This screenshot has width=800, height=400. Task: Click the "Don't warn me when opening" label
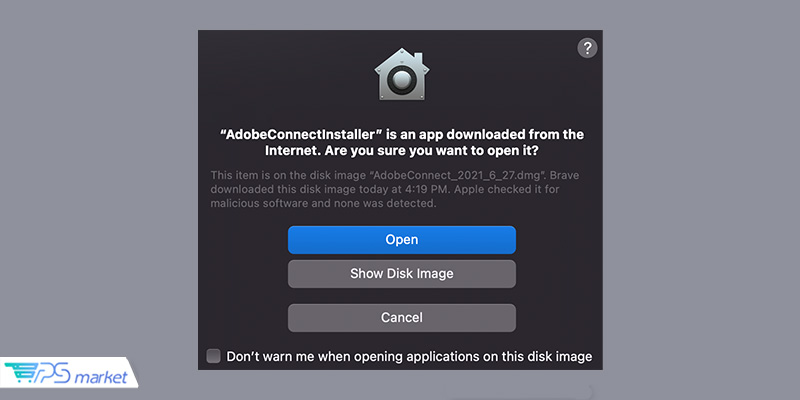[410, 356]
